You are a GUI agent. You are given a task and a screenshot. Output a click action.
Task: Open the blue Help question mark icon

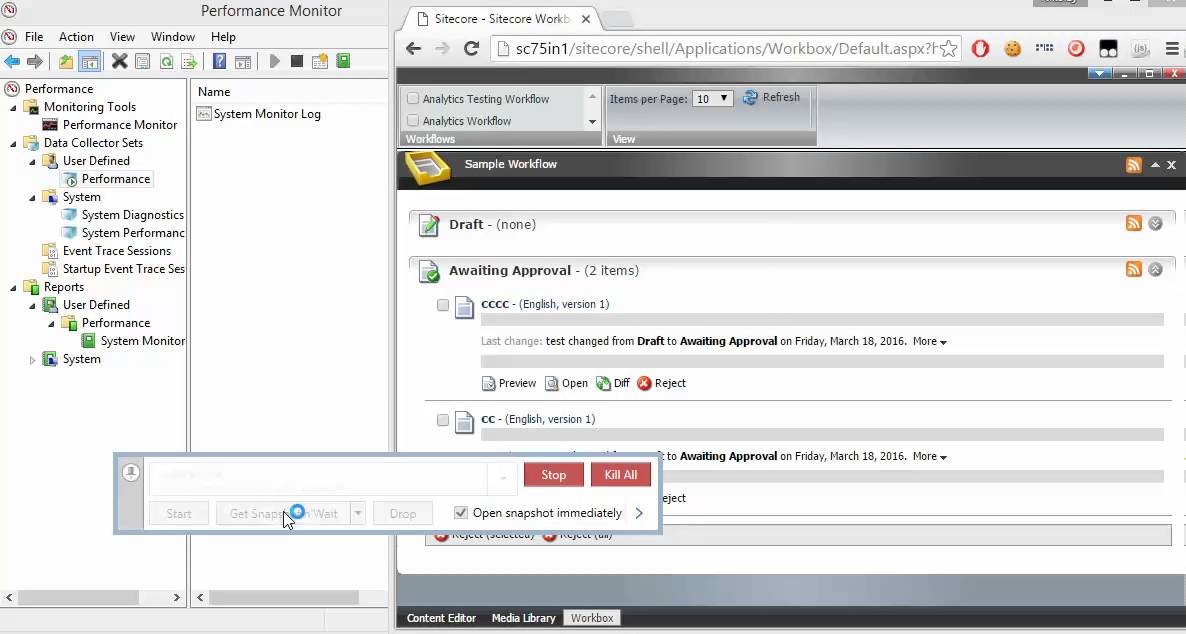tap(219, 61)
